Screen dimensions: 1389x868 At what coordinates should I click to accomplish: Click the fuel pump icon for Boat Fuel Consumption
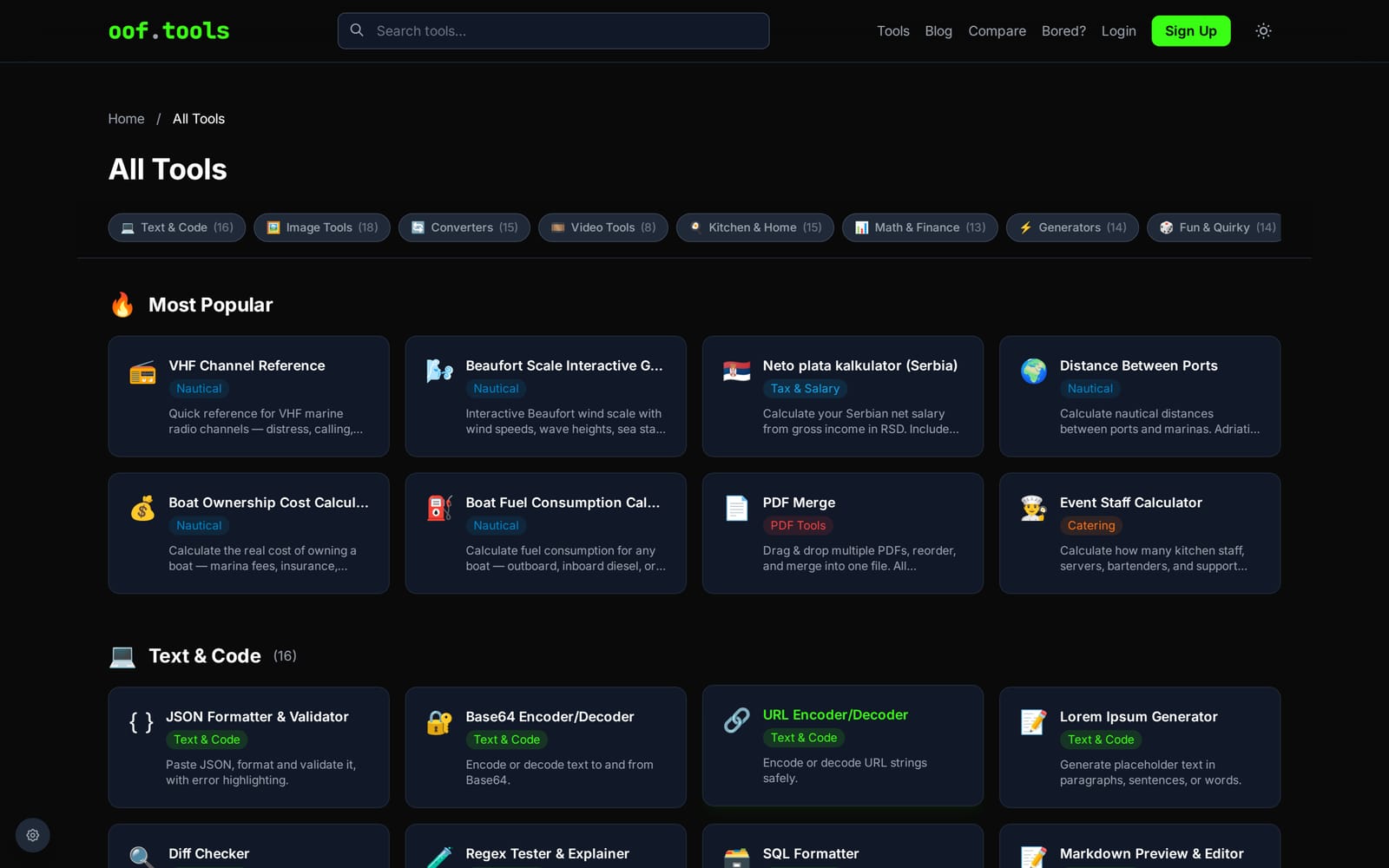[439, 510]
